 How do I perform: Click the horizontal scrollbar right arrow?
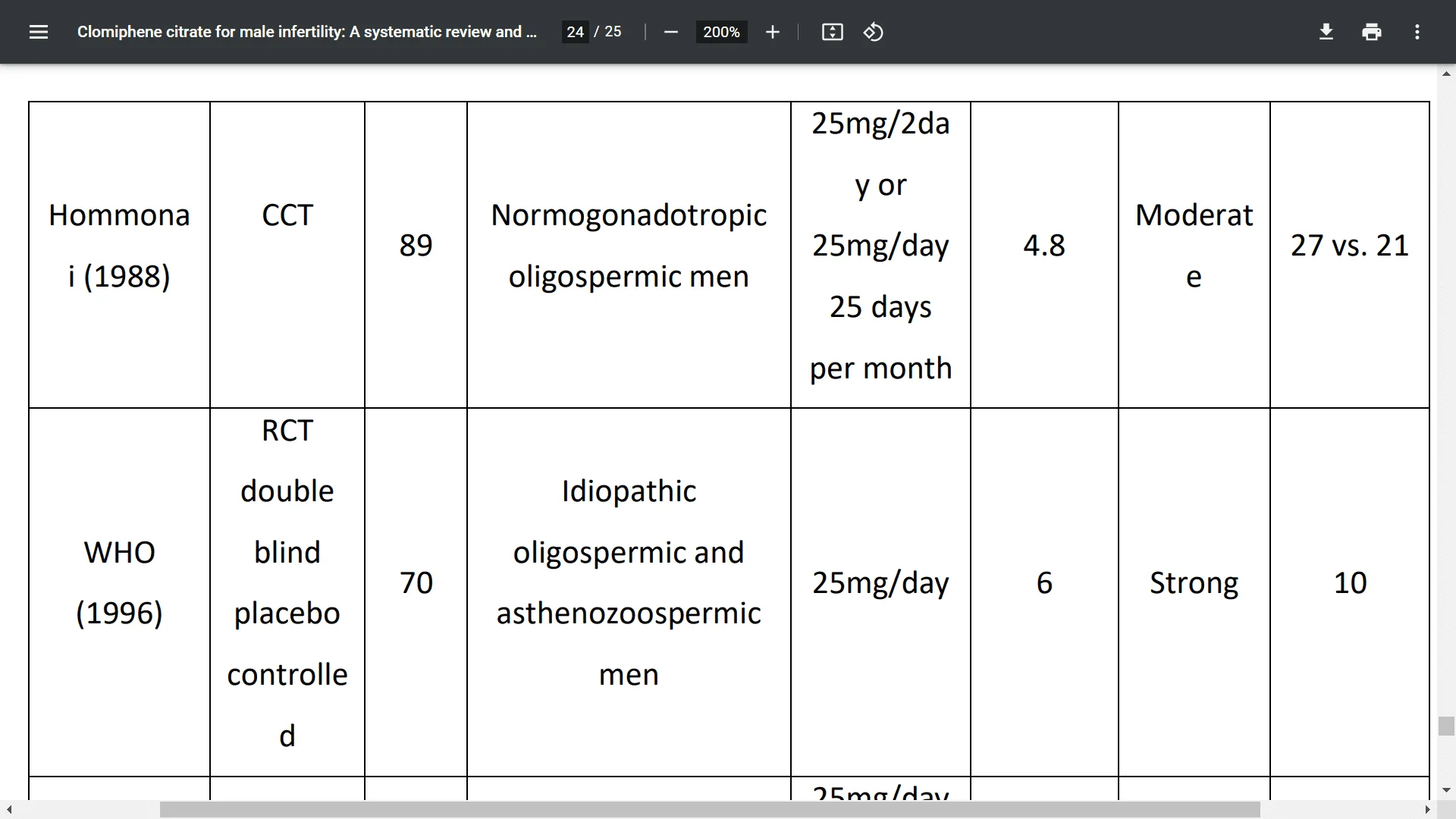point(1428,810)
